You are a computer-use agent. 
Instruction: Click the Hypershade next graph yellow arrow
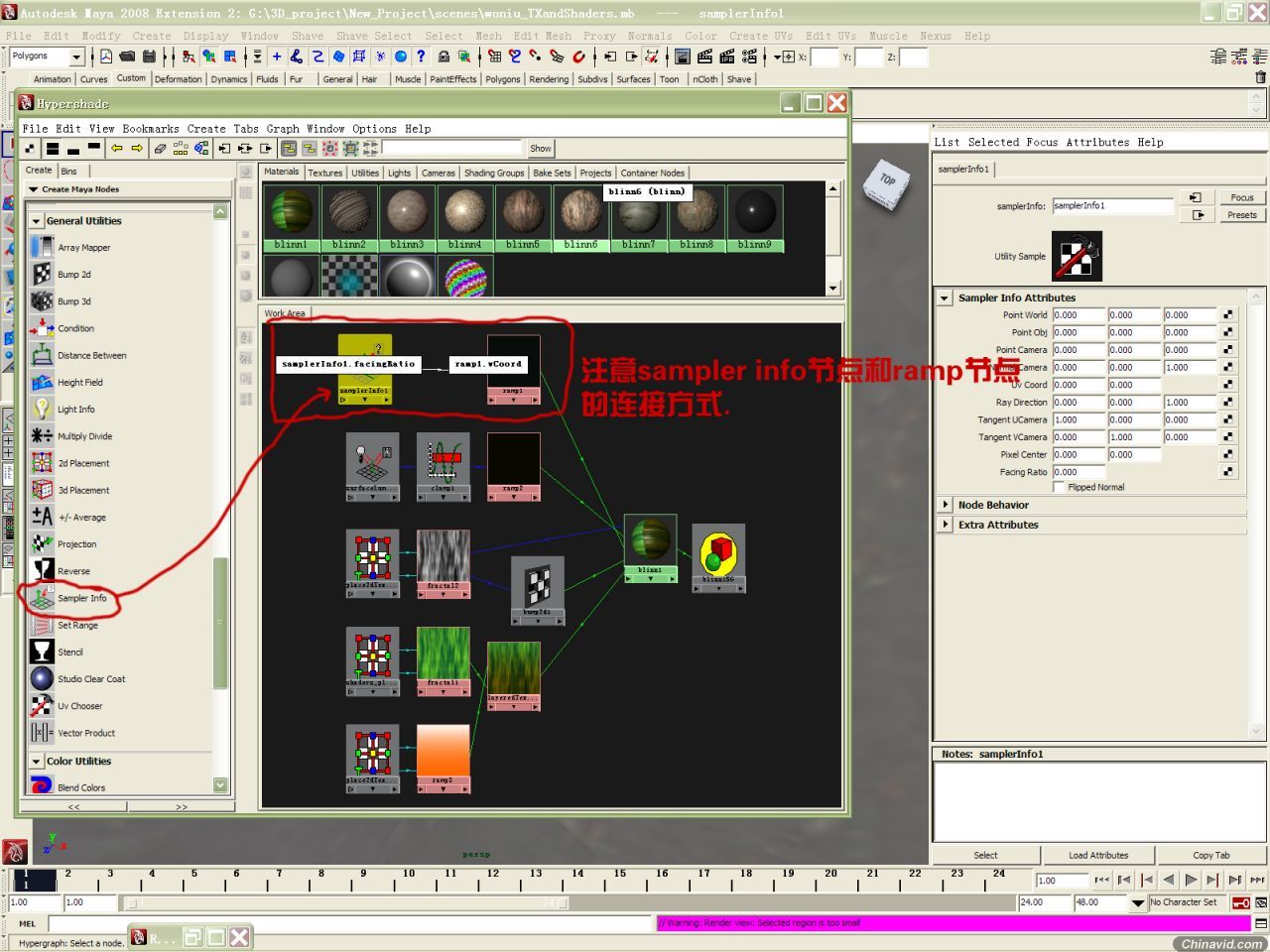pos(137,149)
